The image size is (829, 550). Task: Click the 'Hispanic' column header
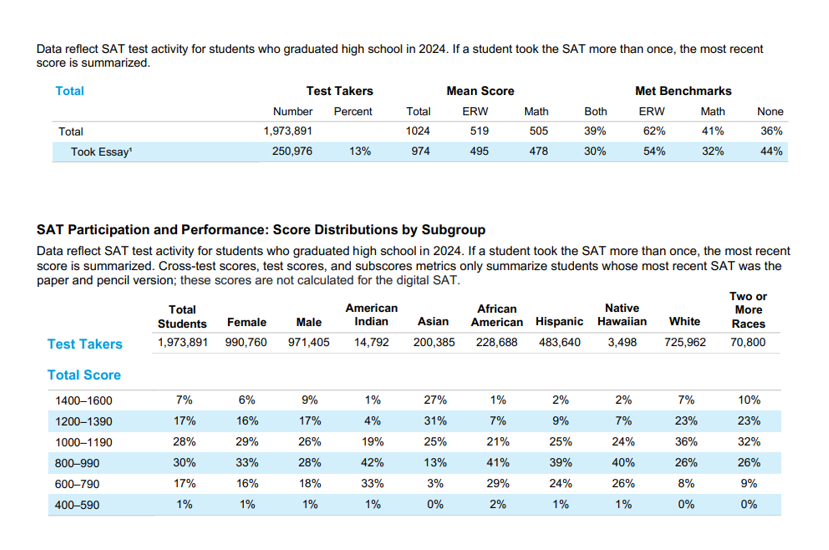point(559,322)
